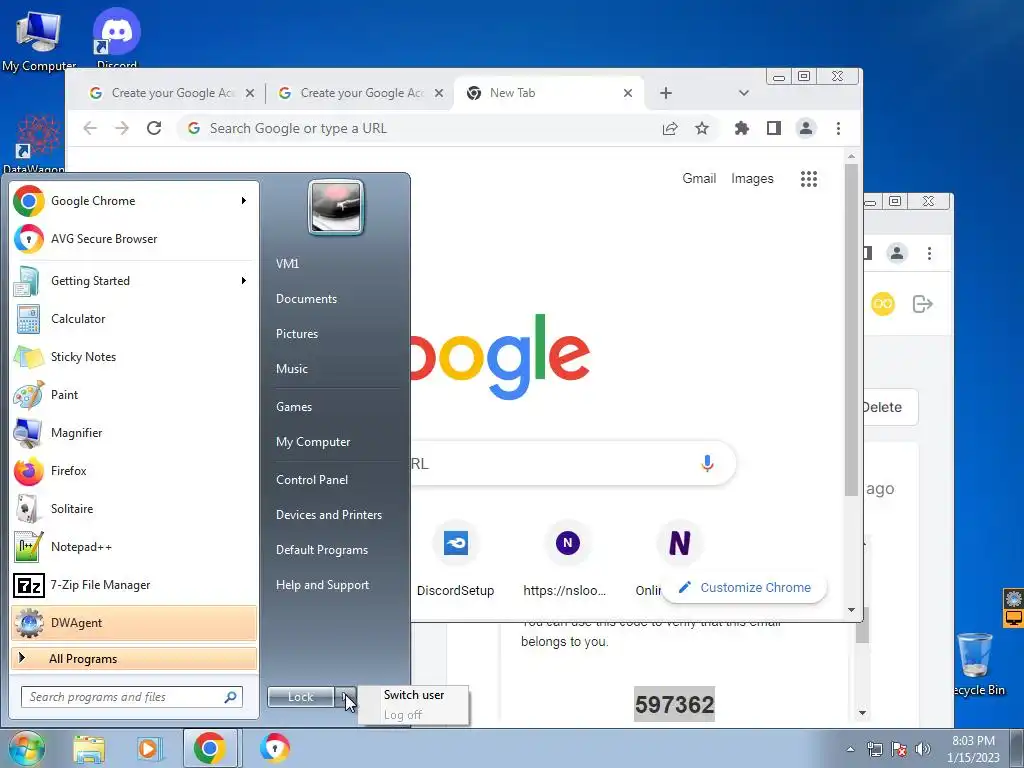Start voice search microphone

[707, 463]
